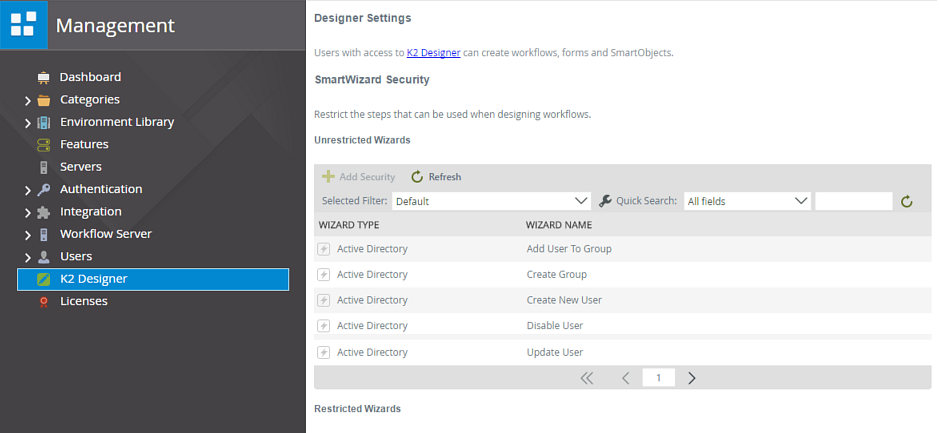Click the Quick Search wrench icon

[604, 201]
